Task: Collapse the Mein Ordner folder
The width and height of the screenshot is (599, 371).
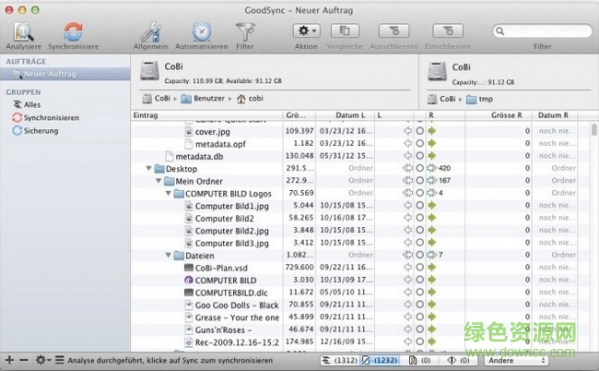Action: [x=159, y=181]
